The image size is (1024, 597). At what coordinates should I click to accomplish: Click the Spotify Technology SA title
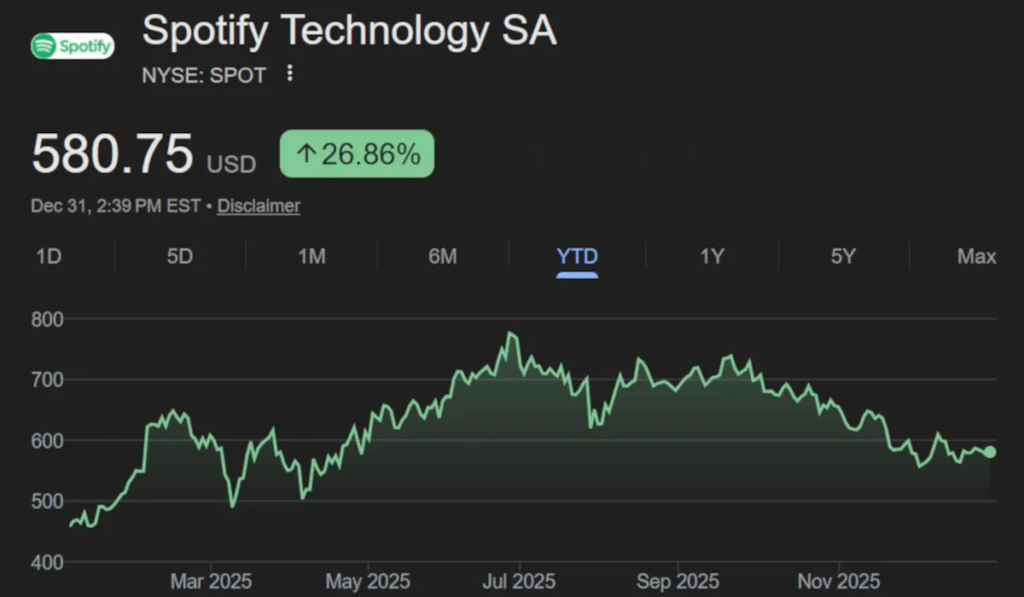pos(349,31)
